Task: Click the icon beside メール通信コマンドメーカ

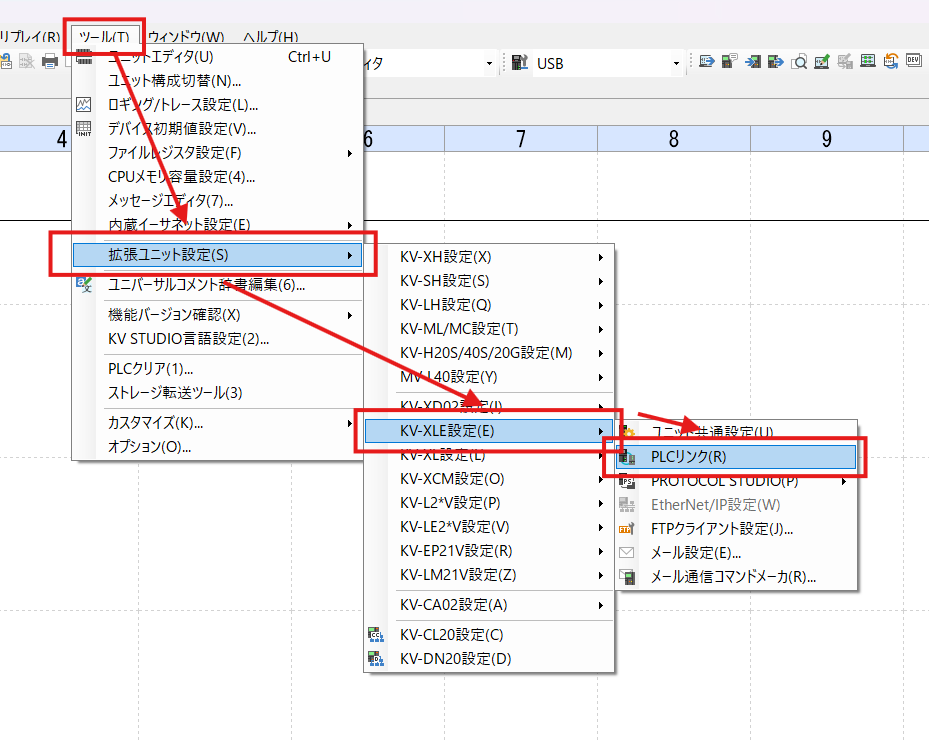Action: [627, 577]
